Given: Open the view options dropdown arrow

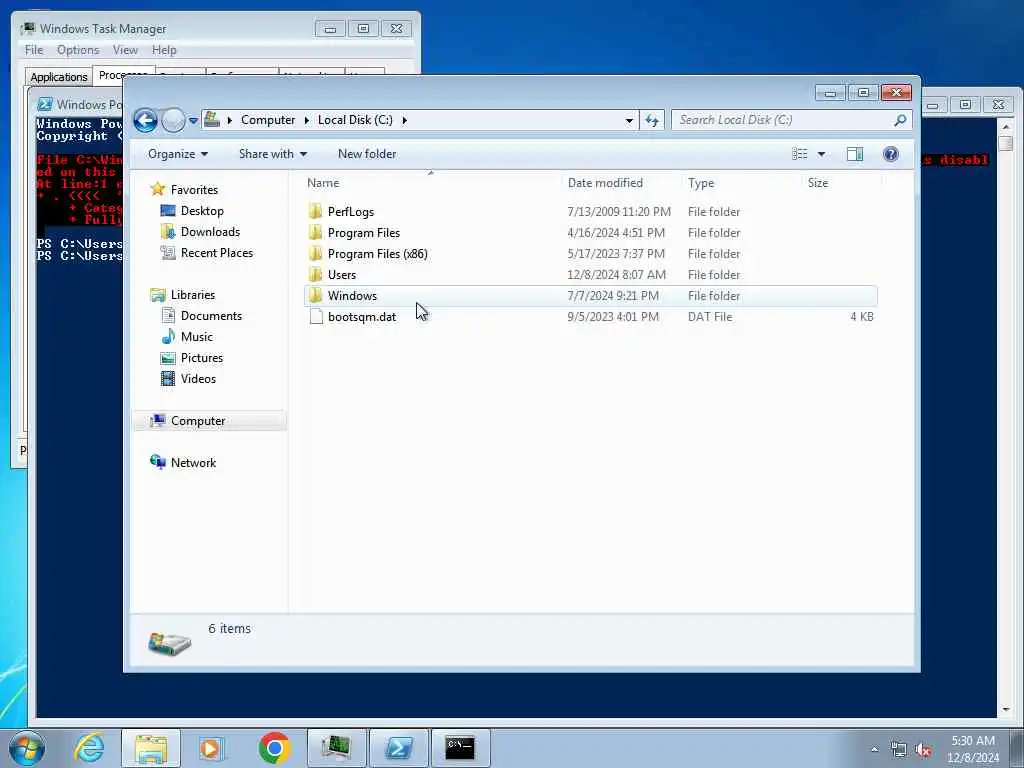Looking at the screenshot, I should pos(822,154).
